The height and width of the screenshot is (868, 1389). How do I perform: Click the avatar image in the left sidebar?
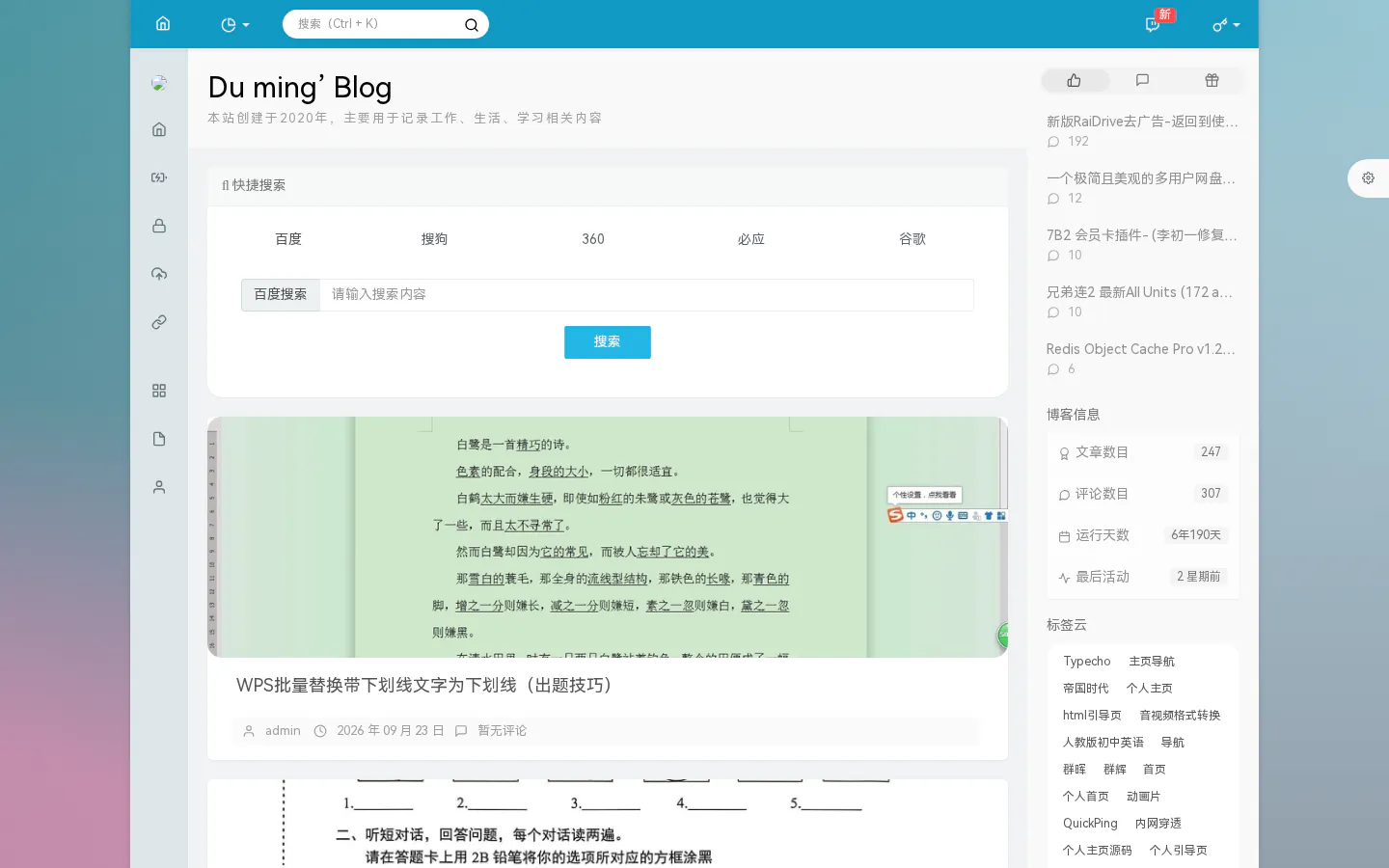(159, 83)
